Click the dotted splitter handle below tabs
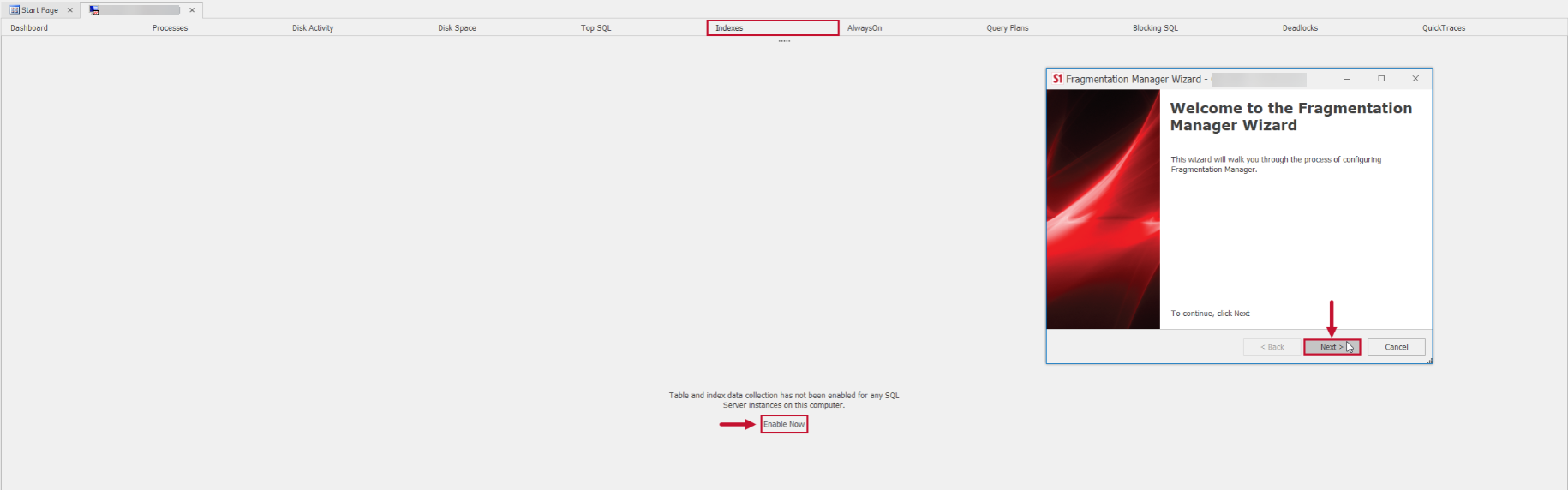1568x490 pixels. pyautogui.click(x=784, y=41)
